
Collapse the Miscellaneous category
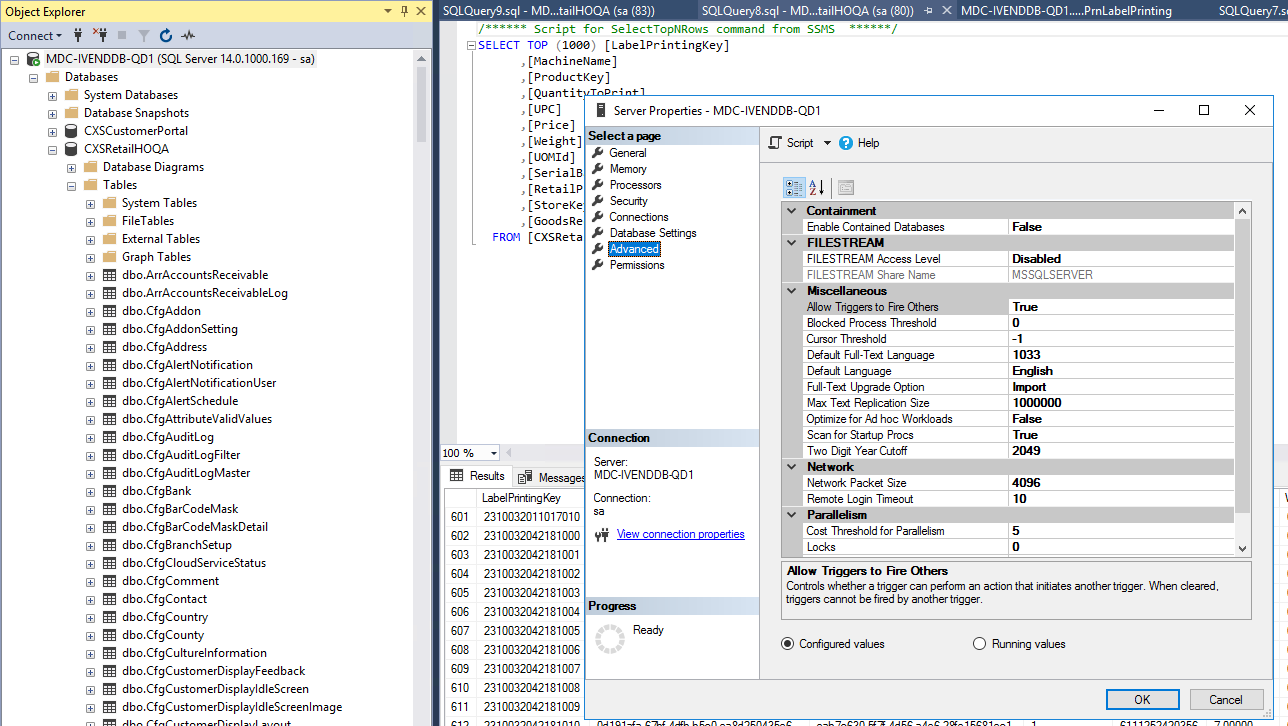coord(791,291)
